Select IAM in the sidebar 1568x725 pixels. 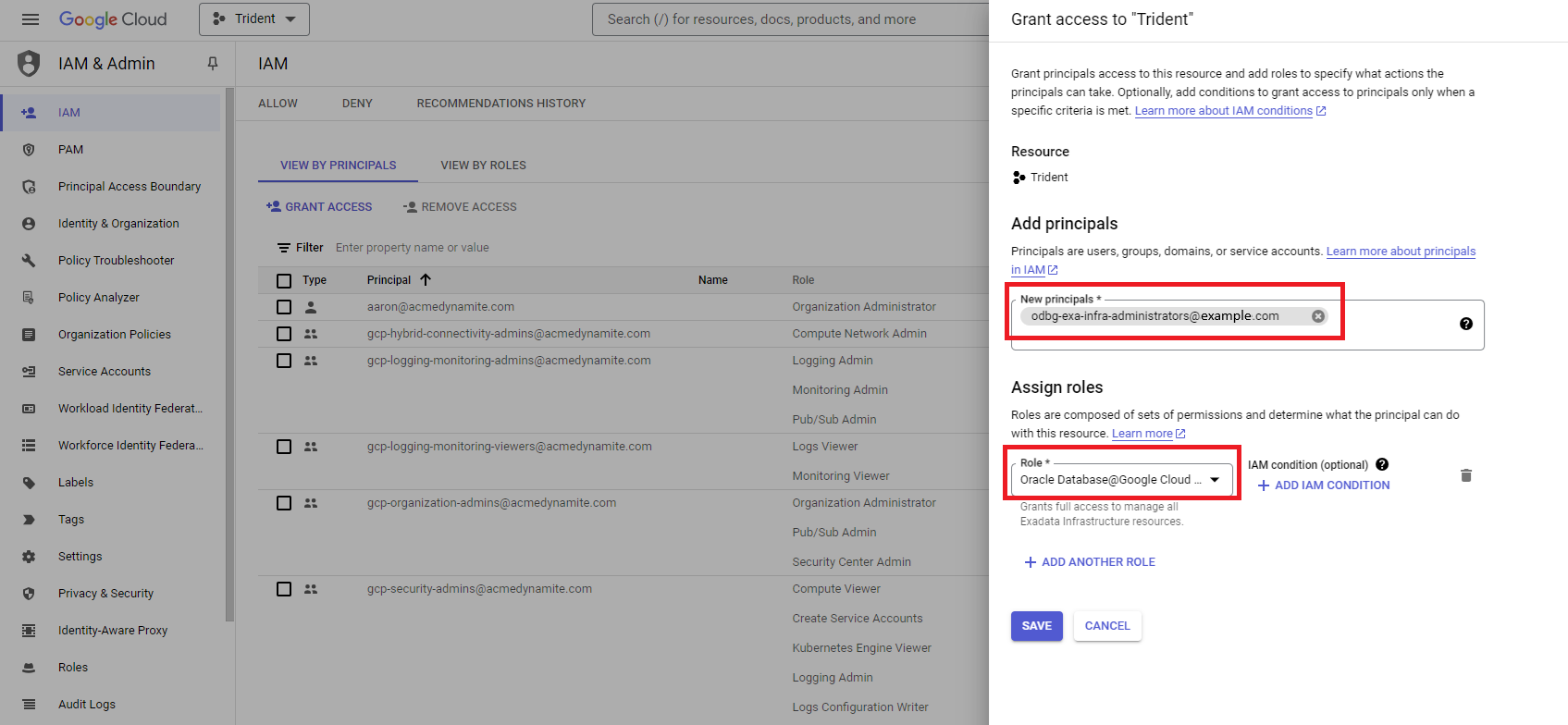click(111, 112)
